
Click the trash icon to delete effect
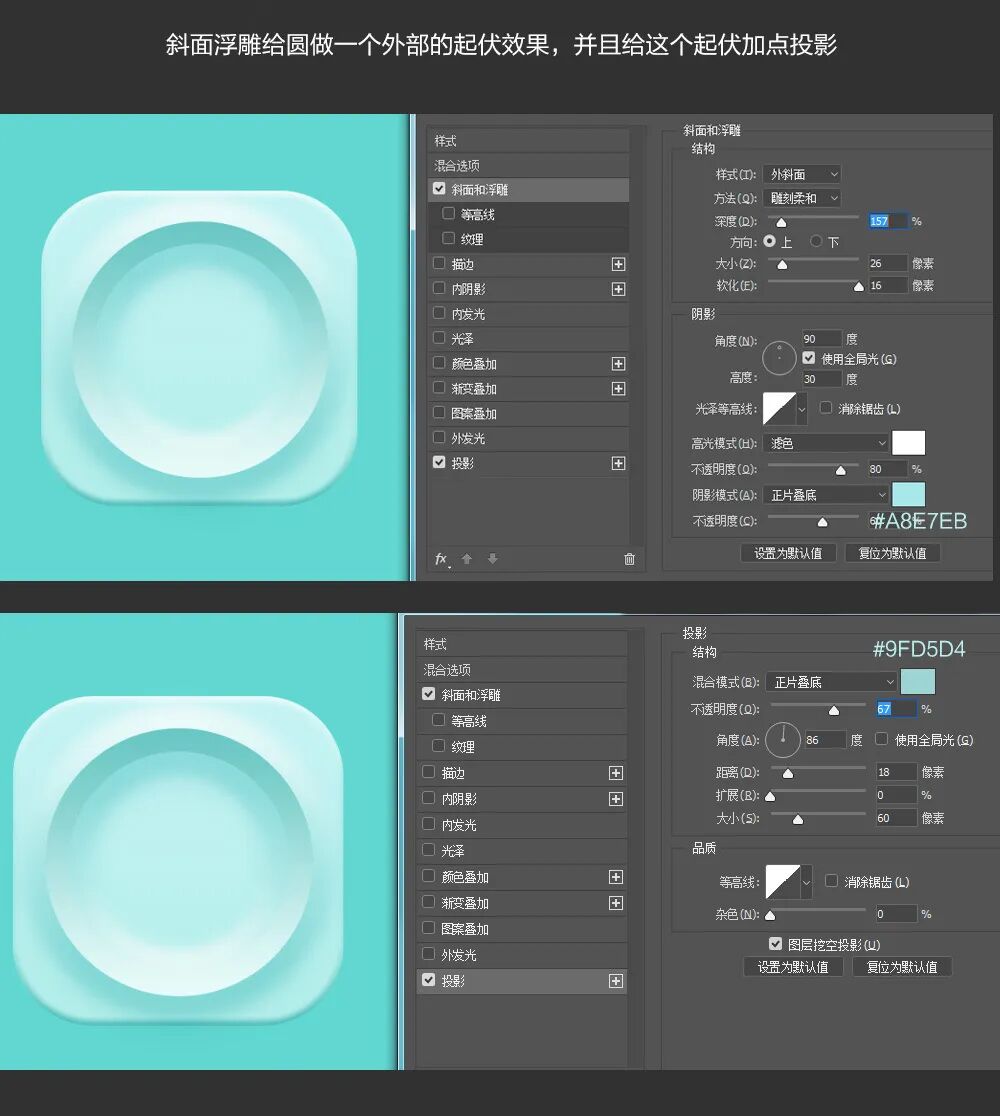[x=629, y=559]
